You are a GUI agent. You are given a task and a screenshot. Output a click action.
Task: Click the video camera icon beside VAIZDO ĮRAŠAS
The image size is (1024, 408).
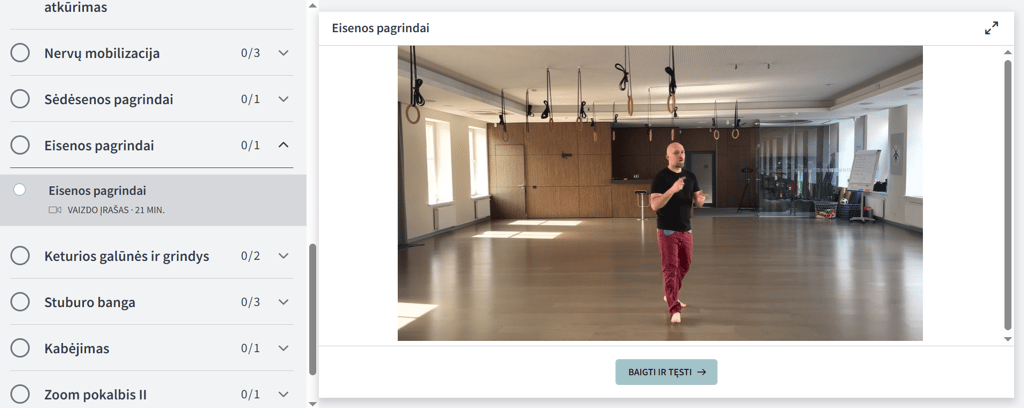(x=55, y=210)
